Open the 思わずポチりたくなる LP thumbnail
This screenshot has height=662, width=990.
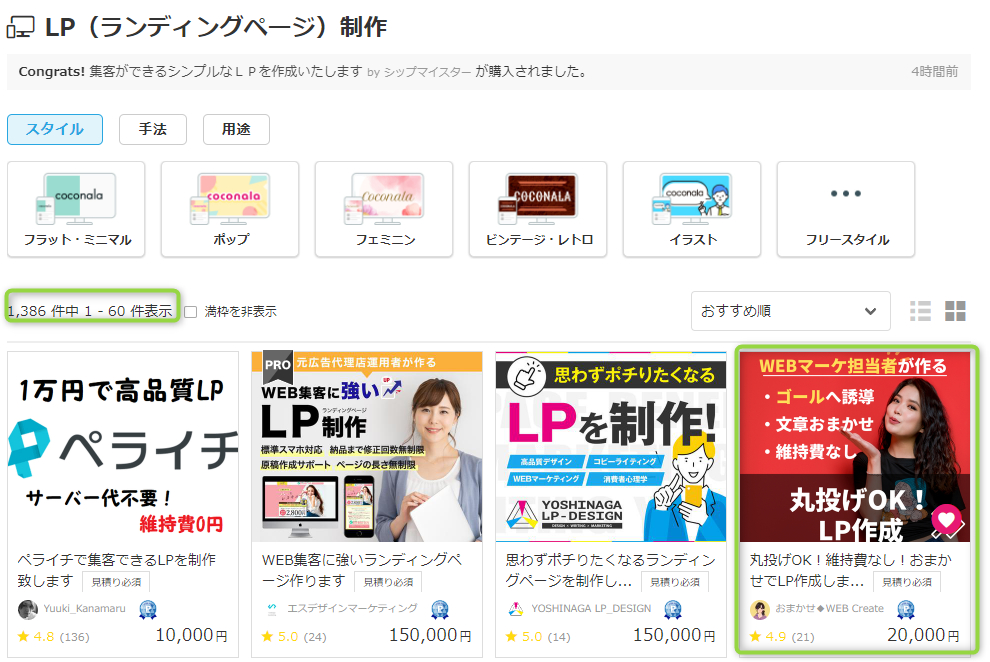click(x=611, y=447)
